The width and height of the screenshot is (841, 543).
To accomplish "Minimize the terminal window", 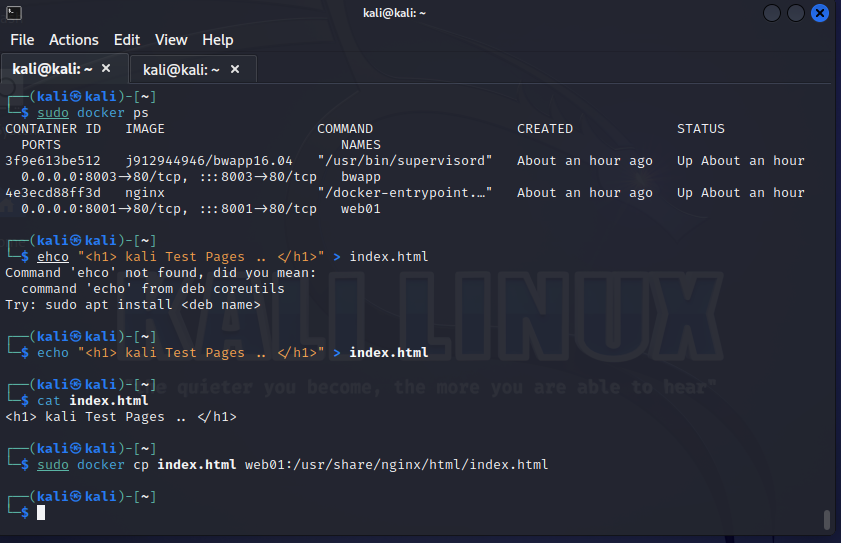I will (772, 13).
